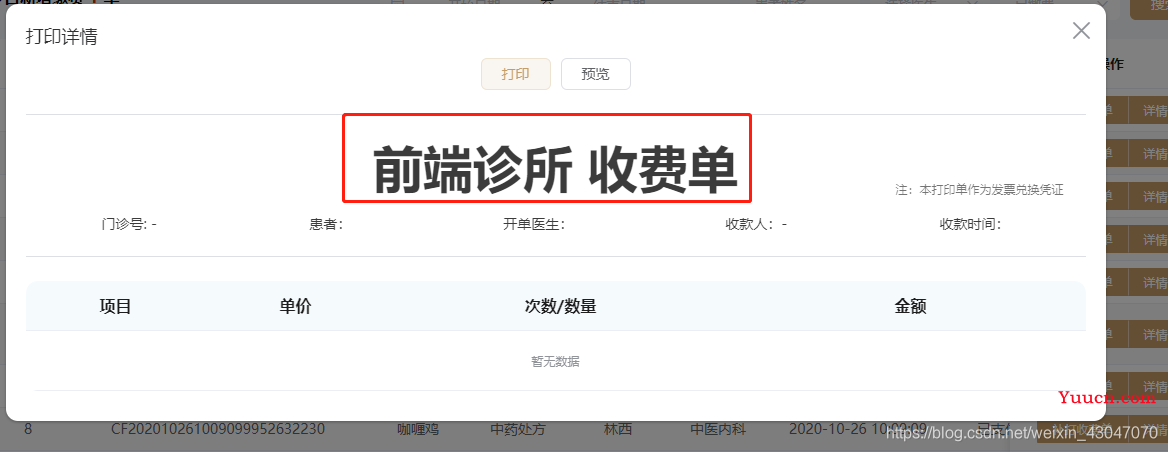Image resolution: width=1168 pixels, height=452 pixels.
Task: Click the 打印 button
Action: (x=515, y=74)
